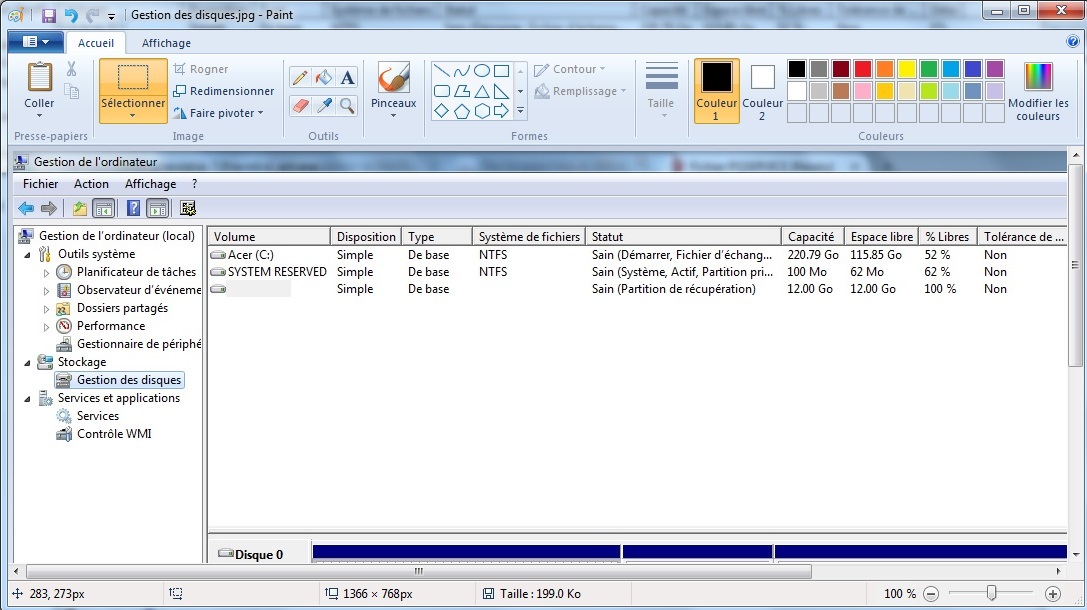Open Modifier les couleurs dialog
Screen dimensions: 1087x610
click(x=1038, y=91)
